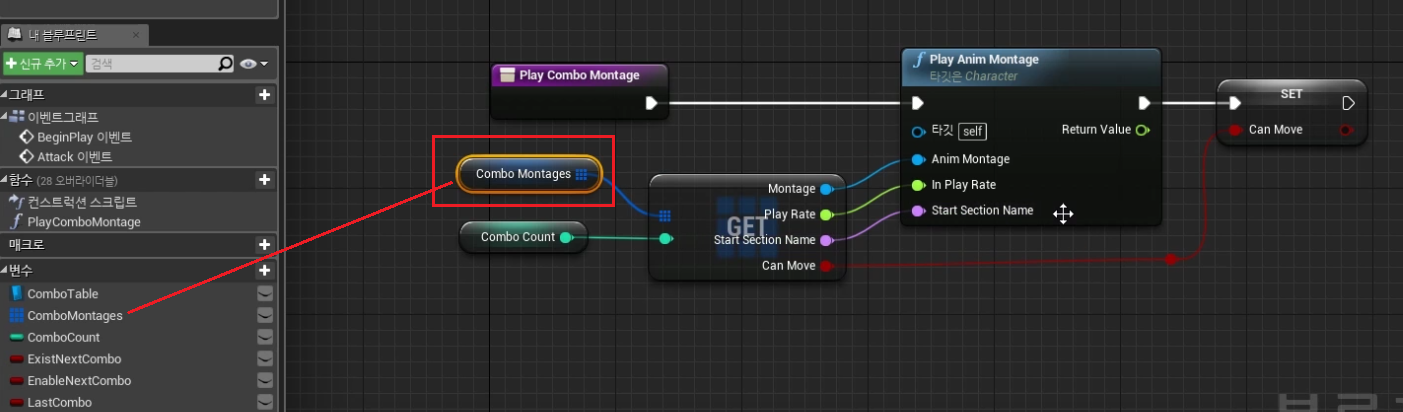Select the EnableNextCombo variable
This screenshot has width=1403, height=412.
point(79,381)
